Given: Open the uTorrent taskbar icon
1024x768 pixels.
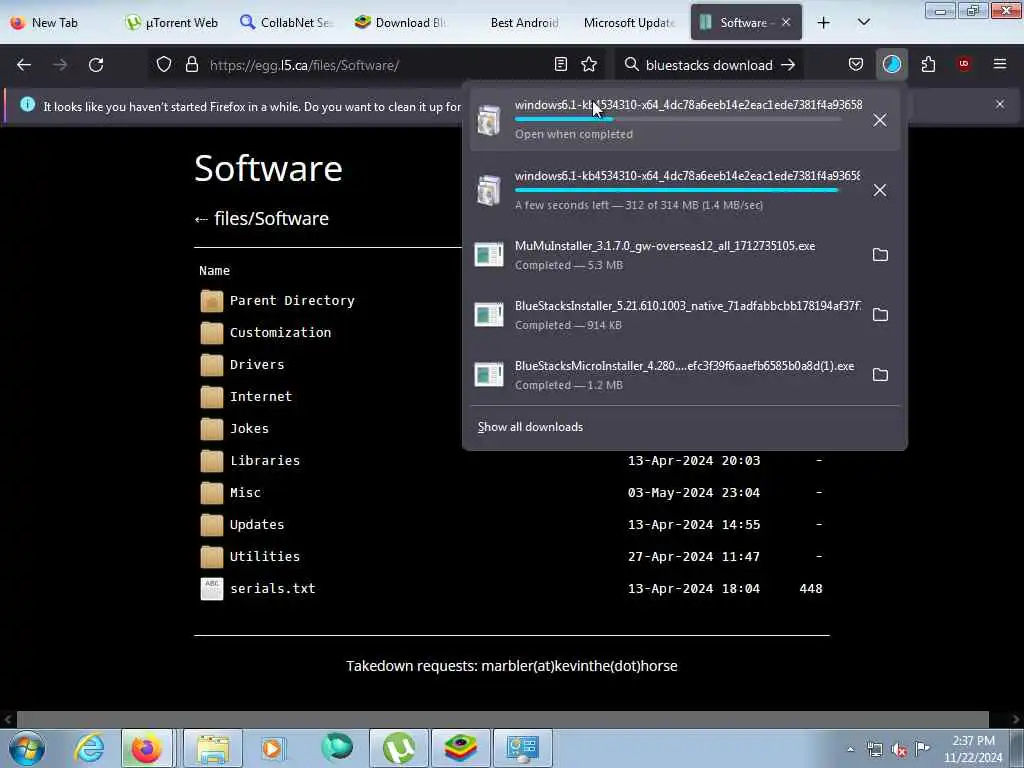Looking at the screenshot, I should tap(399, 747).
